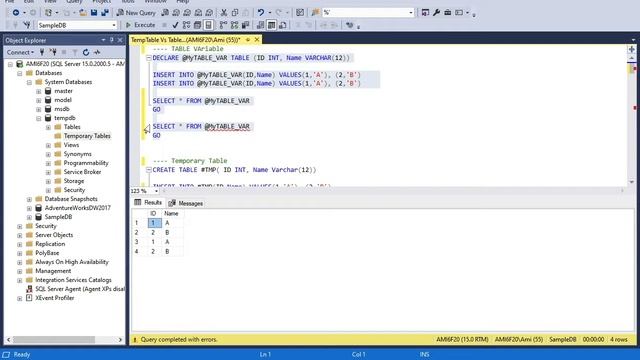Click the Activity Monitor icon in Object Explorer
Viewport: 640px width, 360px height.
click(97, 52)
